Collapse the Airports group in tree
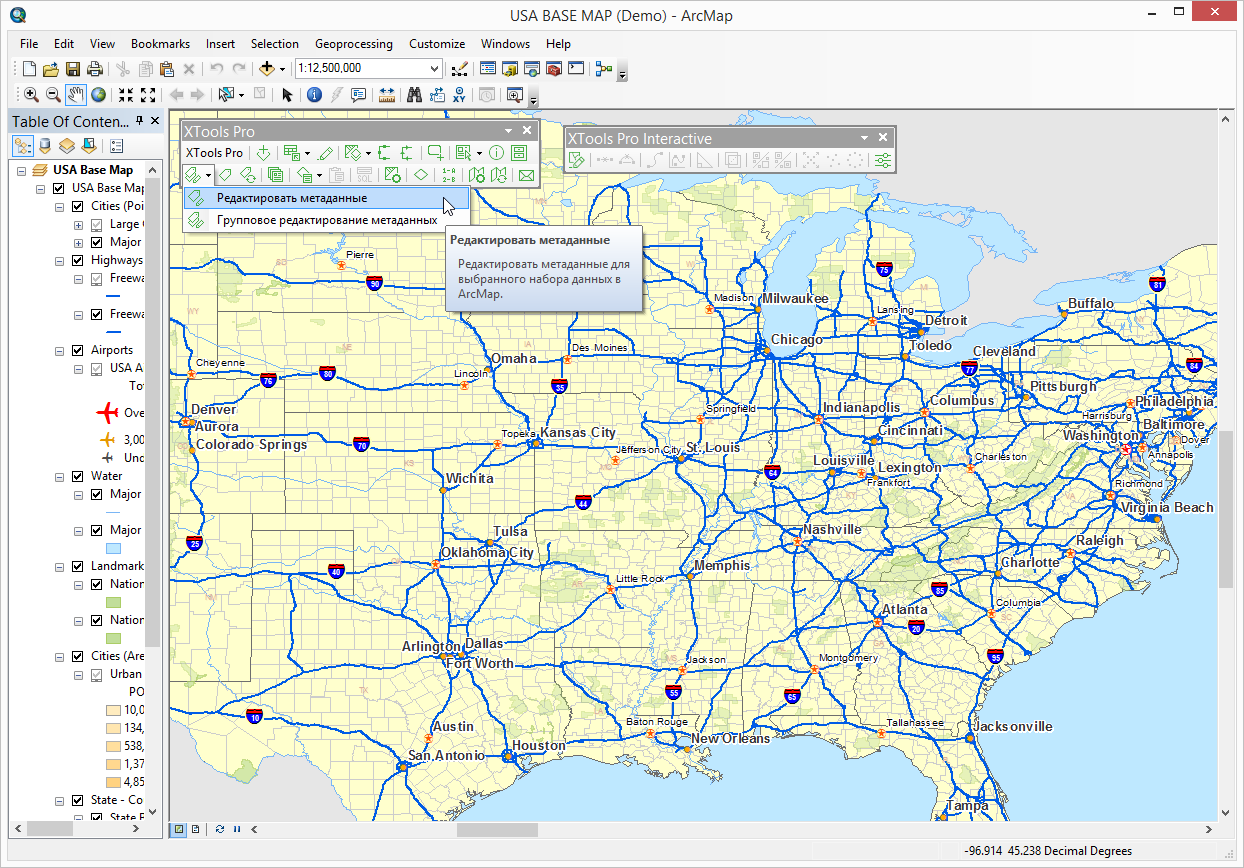The width and height of the screenshot is (1244, 868). [60, 350]
